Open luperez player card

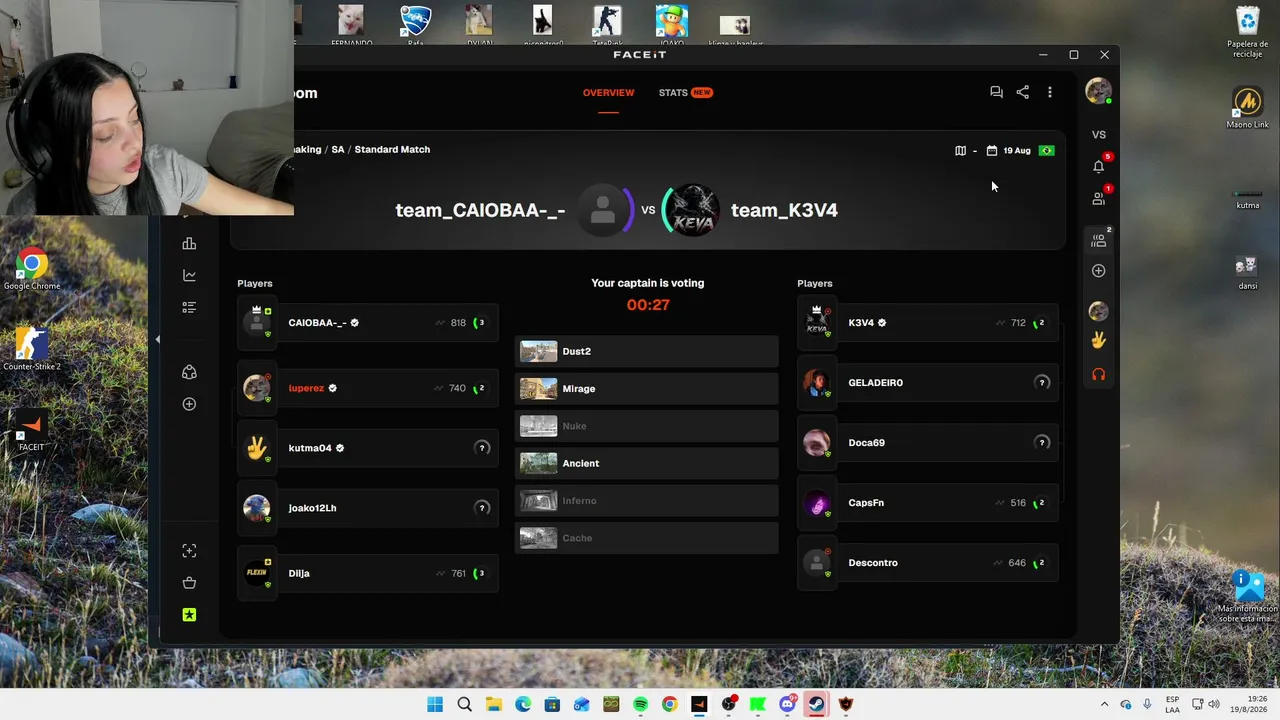(x=368, y=388)
